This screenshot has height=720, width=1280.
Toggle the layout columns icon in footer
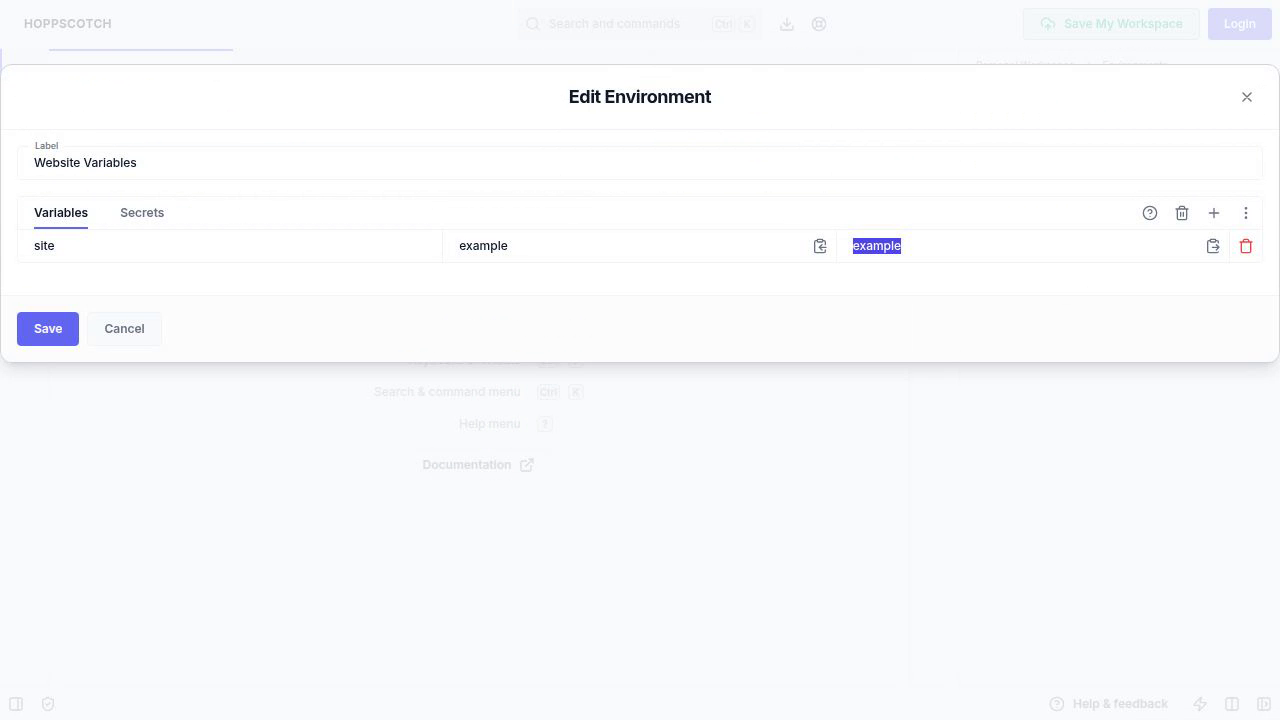click(x=1232, y=704)
